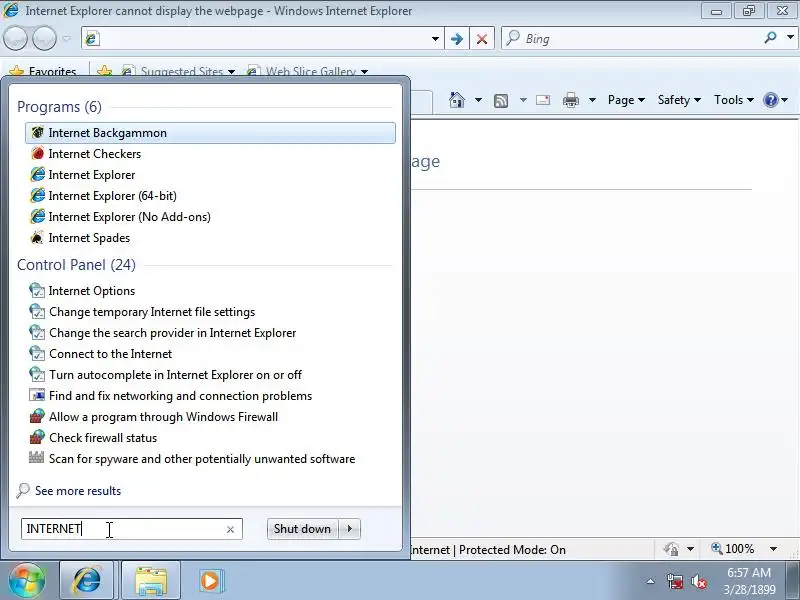Select Change temporary Internet file settings

[152, 312]
